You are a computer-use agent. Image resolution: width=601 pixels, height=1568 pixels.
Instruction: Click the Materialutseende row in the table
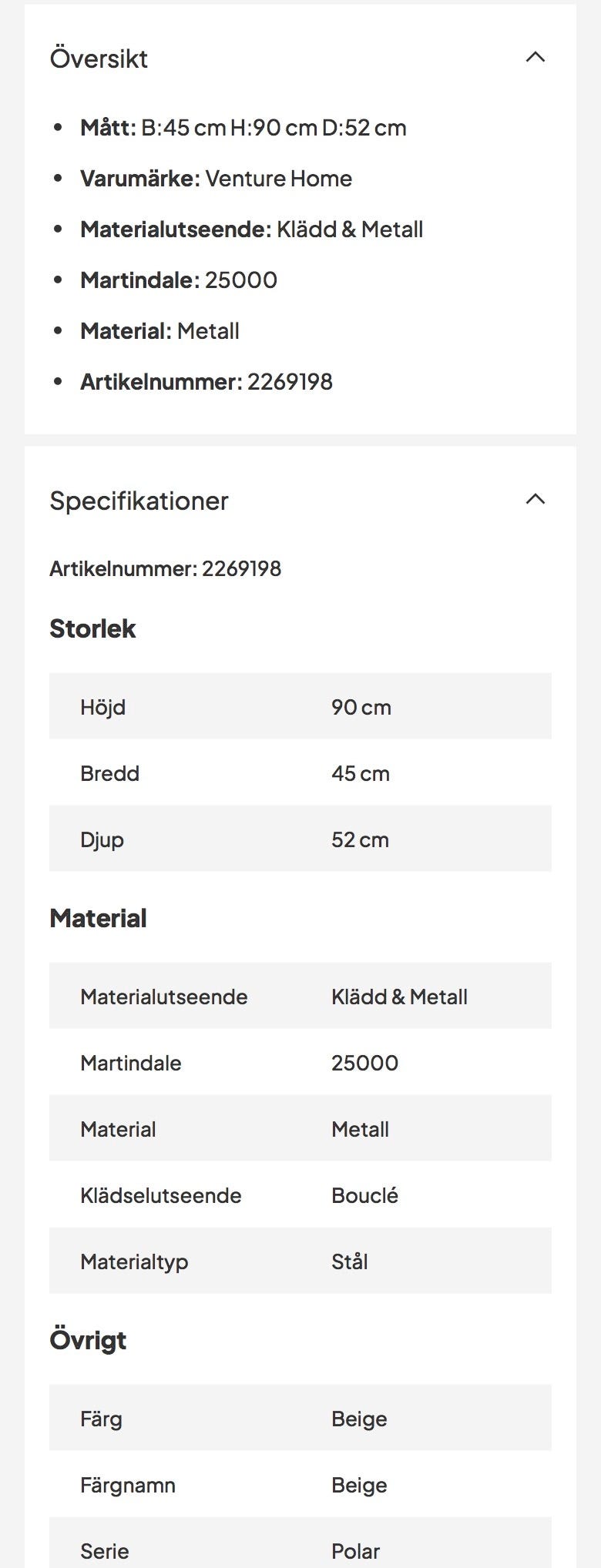click(300, 997)
